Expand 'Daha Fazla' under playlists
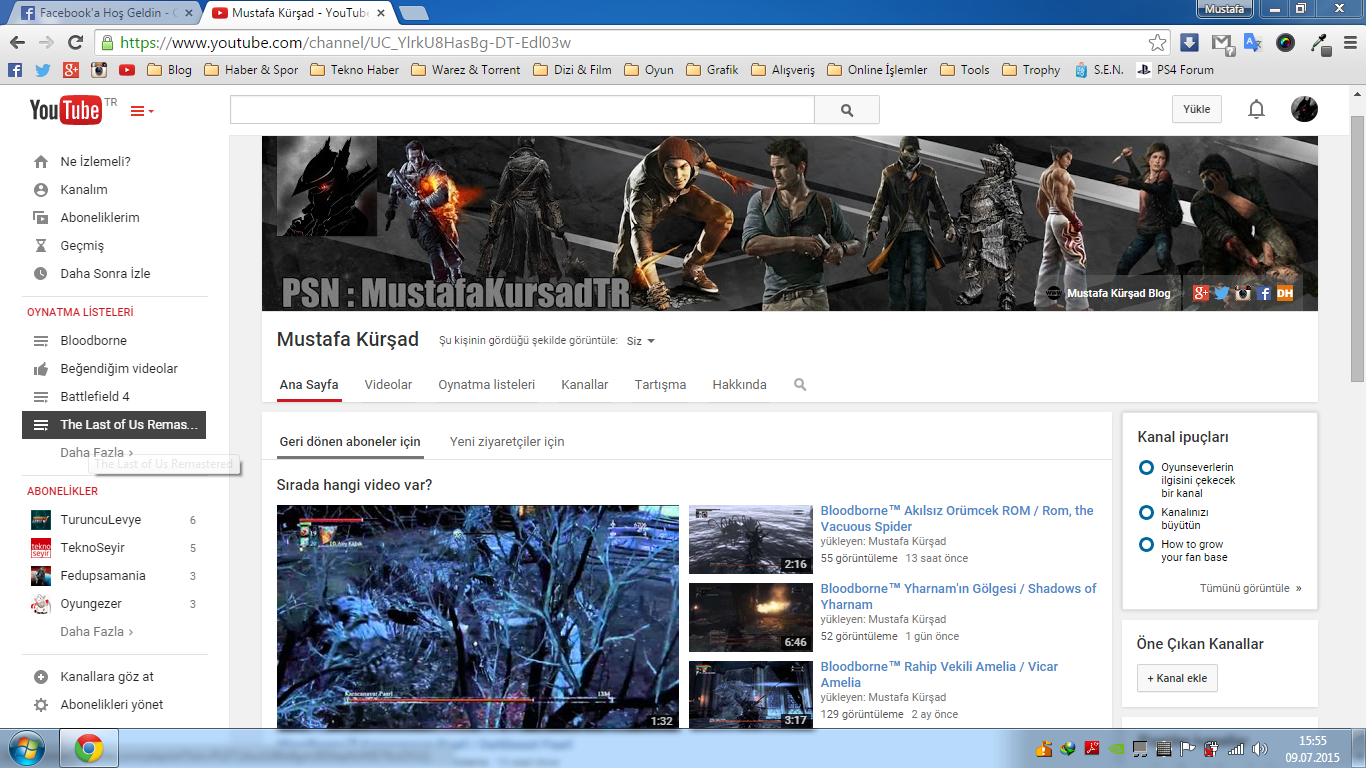This screenshot has height=768, width=1366. (96, 453)
